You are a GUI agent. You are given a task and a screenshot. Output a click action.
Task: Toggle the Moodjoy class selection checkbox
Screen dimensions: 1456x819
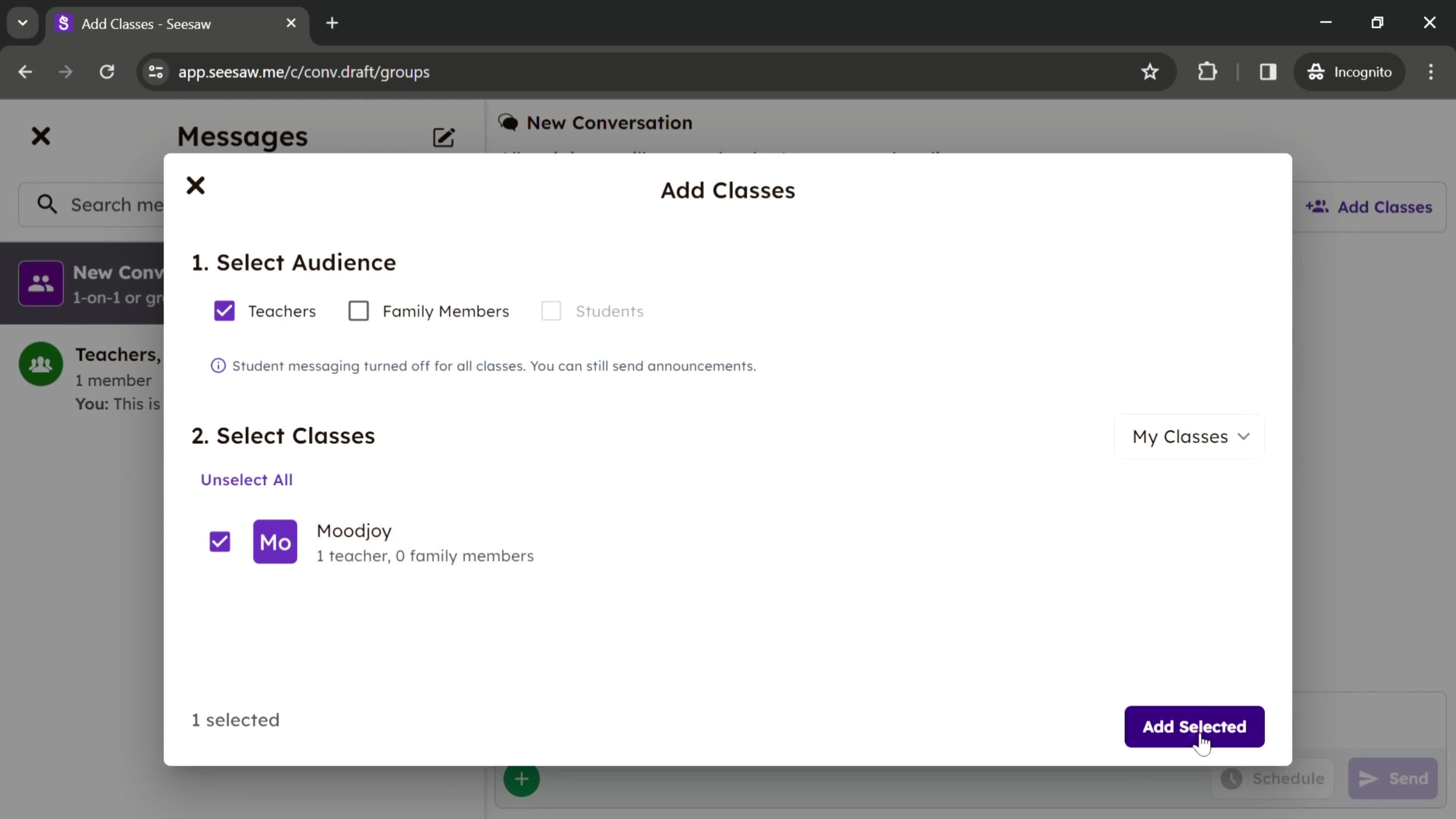click(x=219, y=541)
